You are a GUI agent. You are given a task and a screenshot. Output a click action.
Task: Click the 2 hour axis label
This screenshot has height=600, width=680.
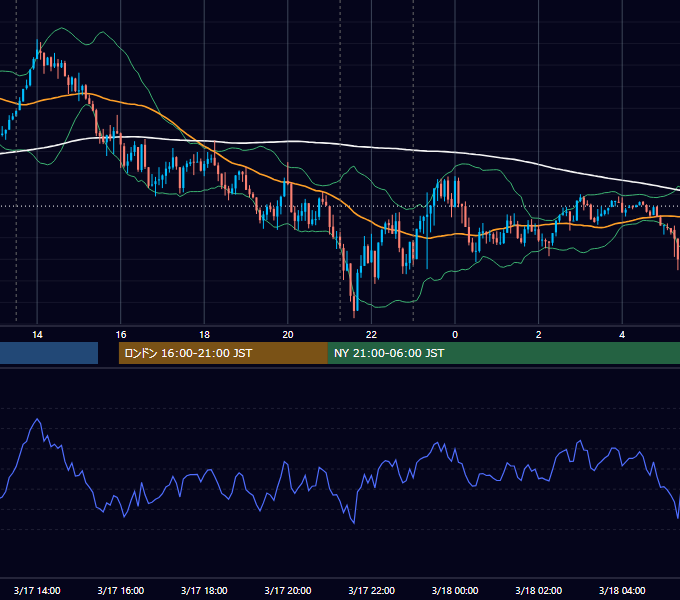(x=538, y=335)
